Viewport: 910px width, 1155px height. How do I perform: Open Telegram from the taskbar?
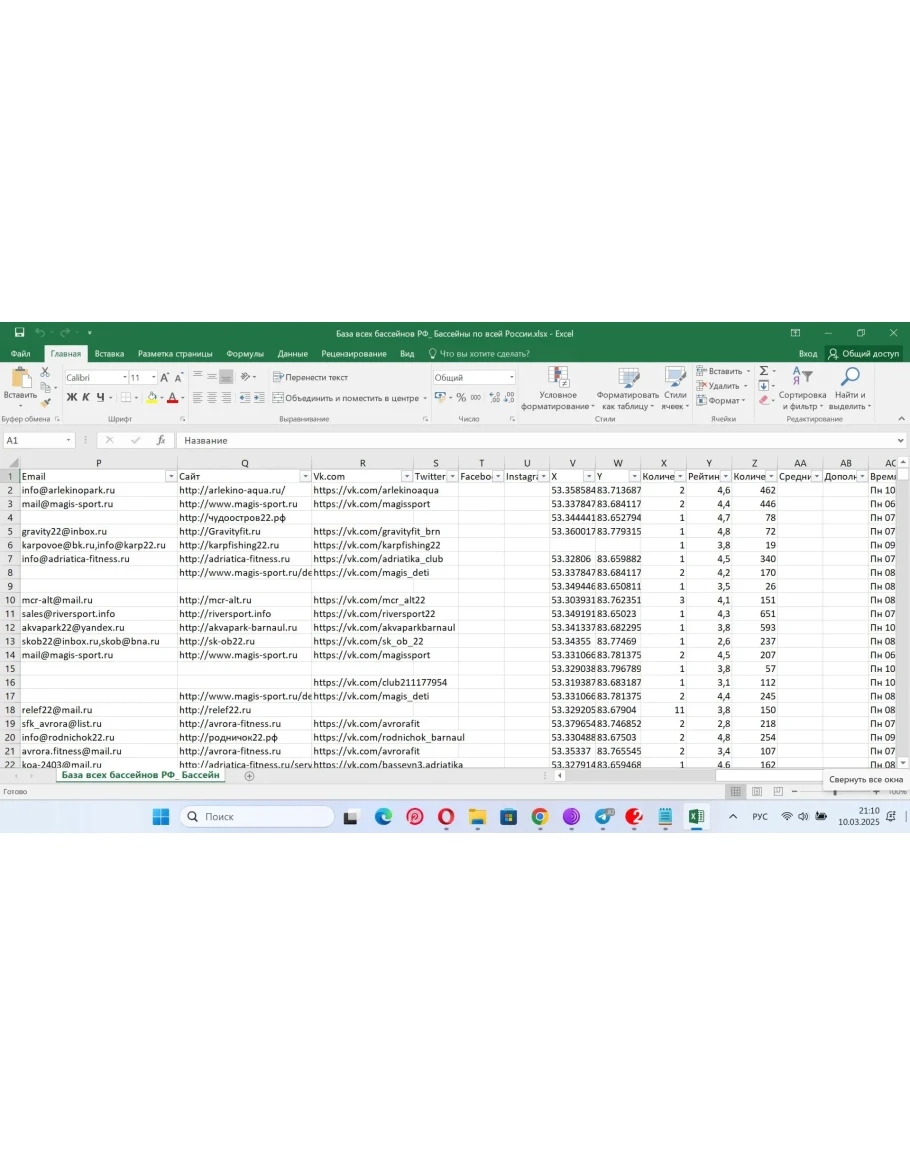point(603,816)
